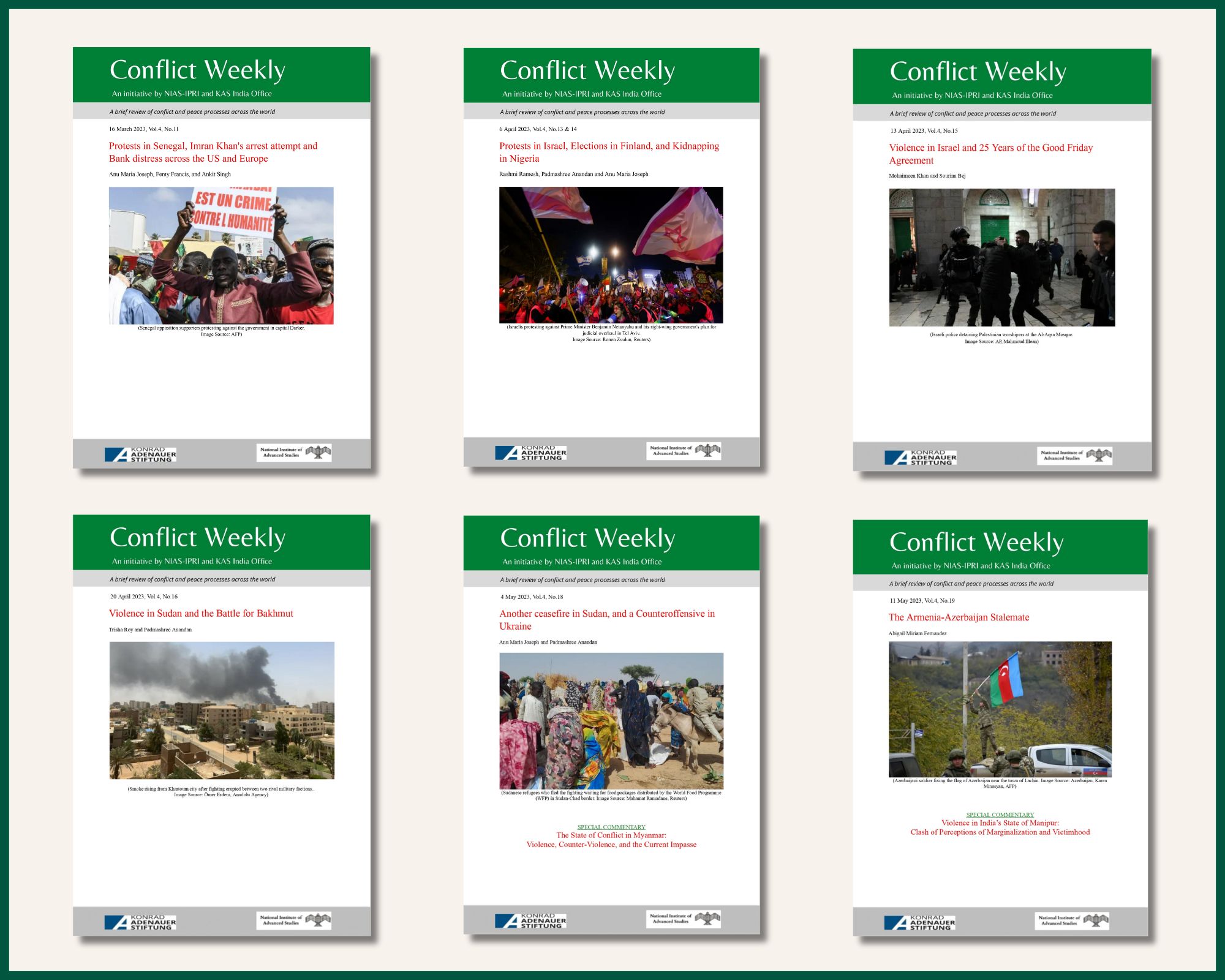Click National Institute of Advanced Studies logo on 13 April issue
1225x980 pixels.
point(1074,456)
